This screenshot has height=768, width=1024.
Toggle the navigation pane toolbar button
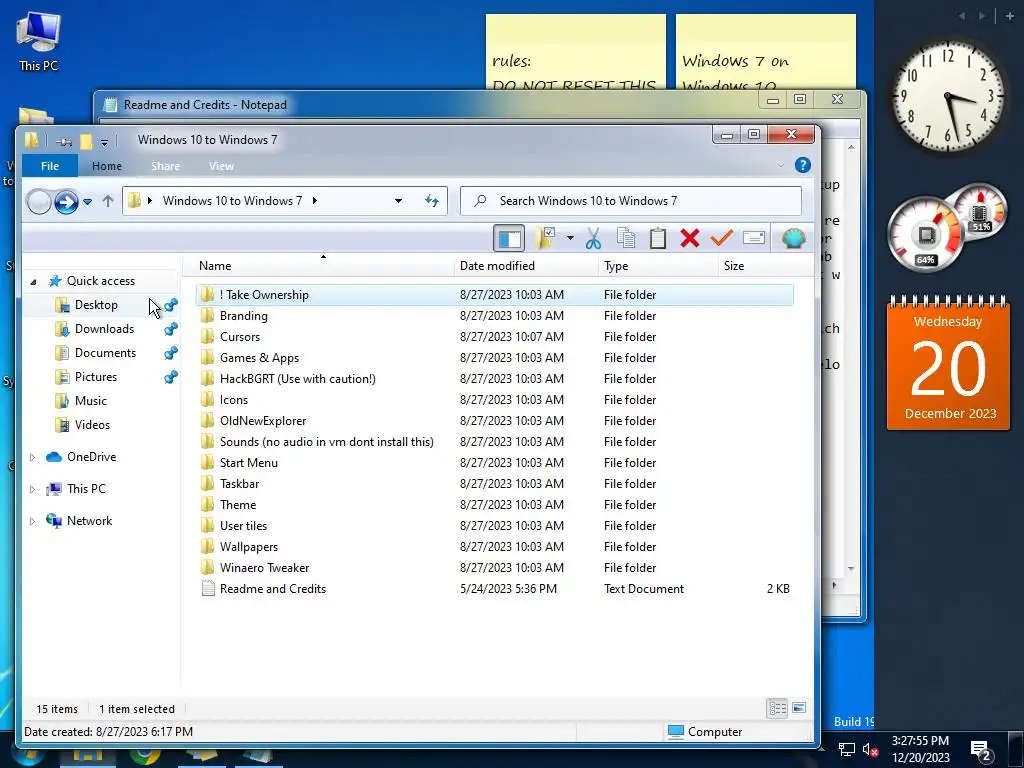pos(509,238)
